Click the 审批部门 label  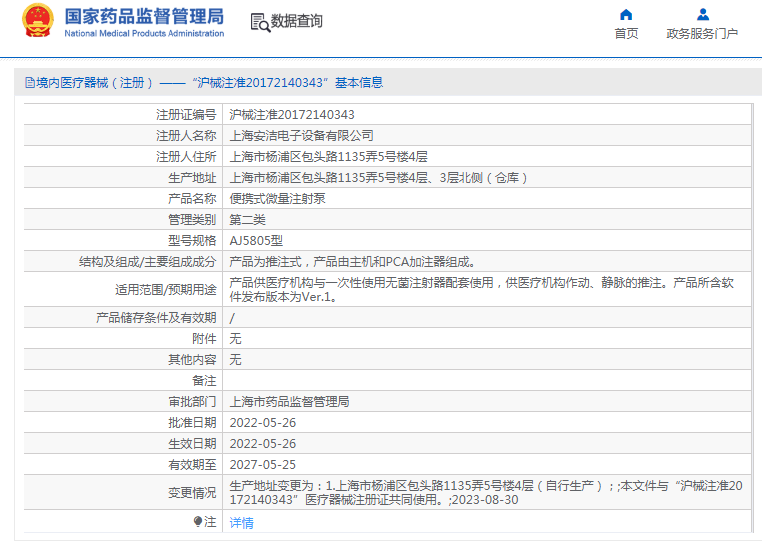tap(192, 402)
